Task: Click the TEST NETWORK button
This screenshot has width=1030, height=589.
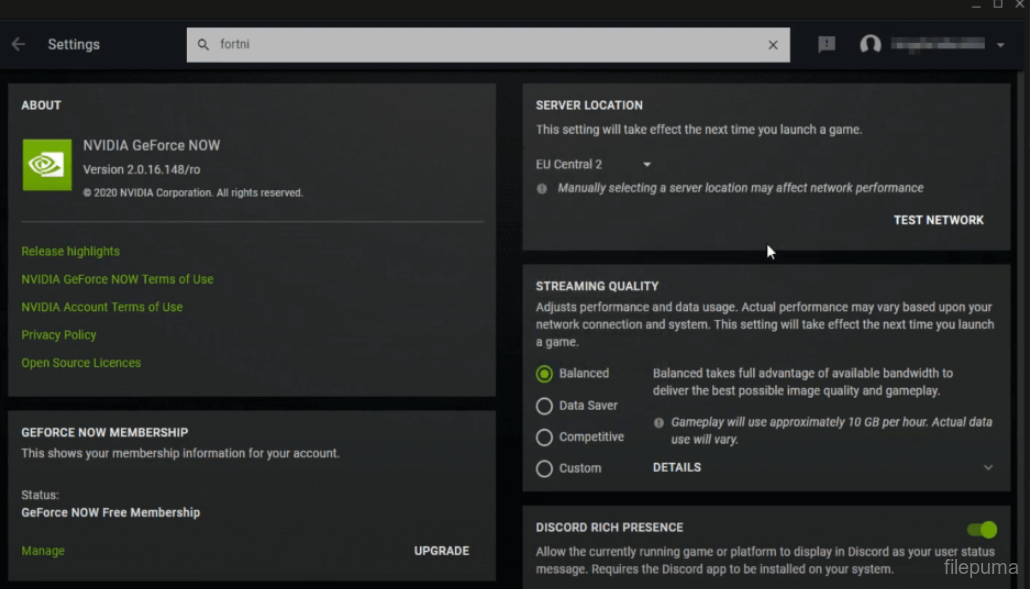Action: (938, 220)
